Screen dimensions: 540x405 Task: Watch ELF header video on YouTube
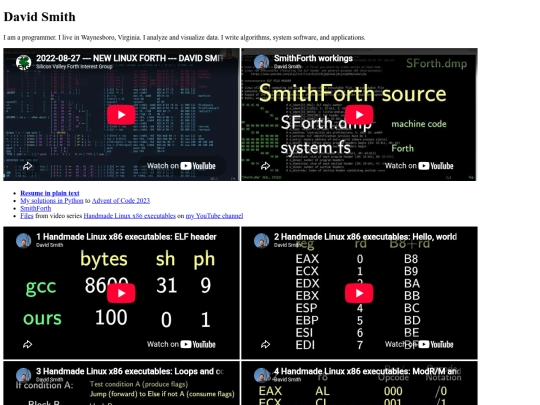pos(181,344)
